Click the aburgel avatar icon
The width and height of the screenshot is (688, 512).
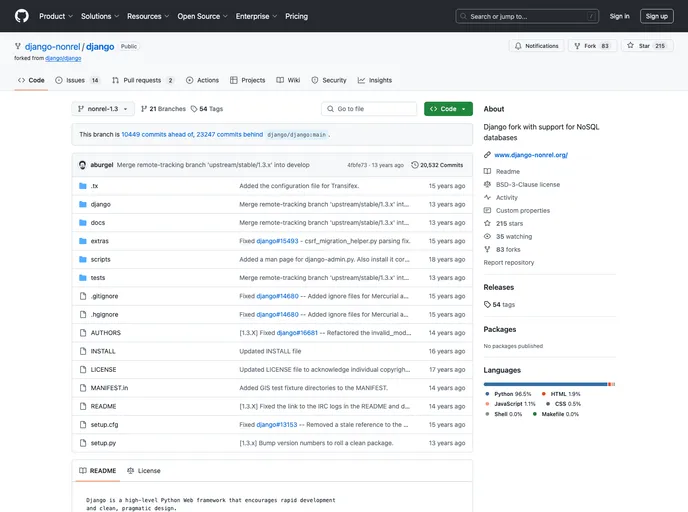pyautogui.click(x=82, y=165)
